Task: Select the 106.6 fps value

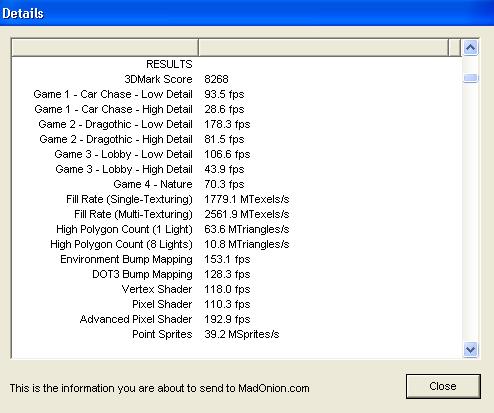Action: pos(227,154)
